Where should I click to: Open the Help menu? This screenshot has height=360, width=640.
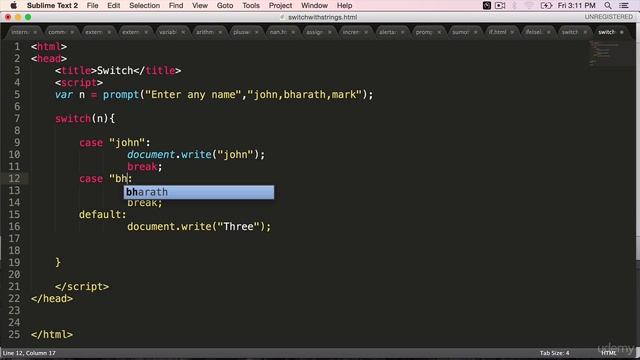click(x=344, y=5)
